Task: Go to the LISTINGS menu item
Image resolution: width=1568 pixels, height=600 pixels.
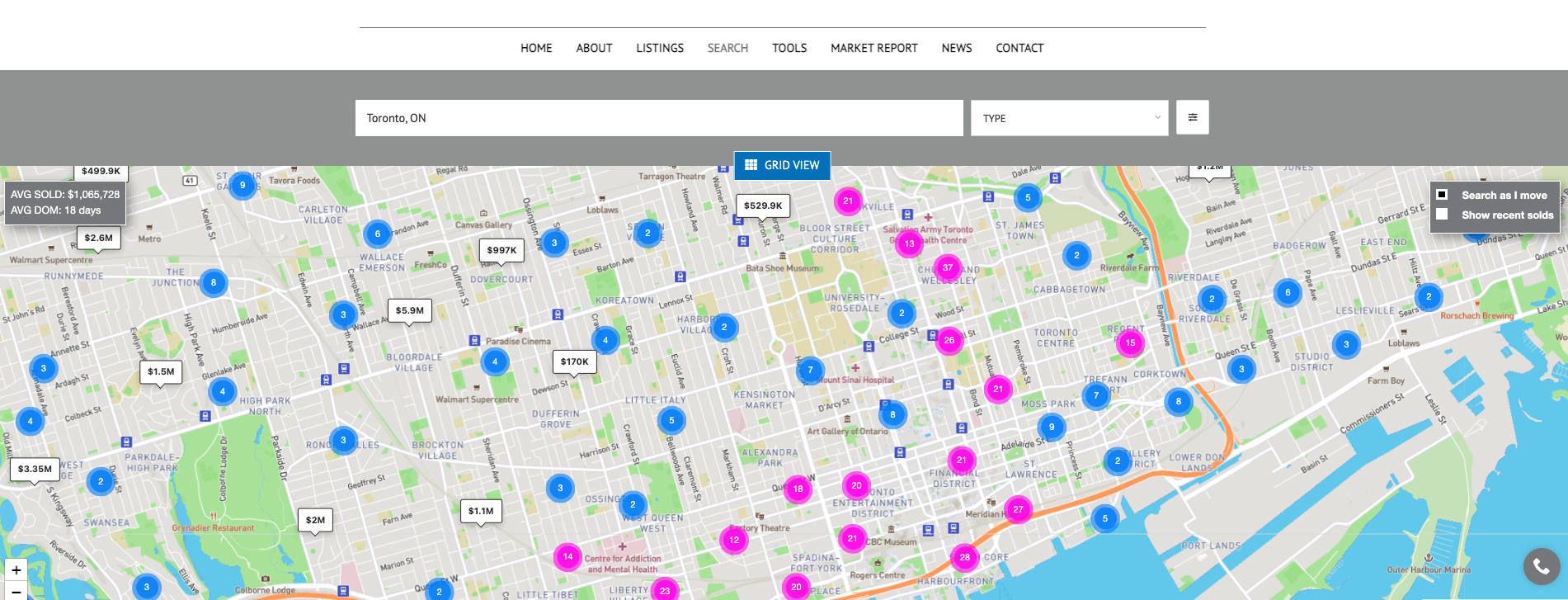Action: coord(660,48)
